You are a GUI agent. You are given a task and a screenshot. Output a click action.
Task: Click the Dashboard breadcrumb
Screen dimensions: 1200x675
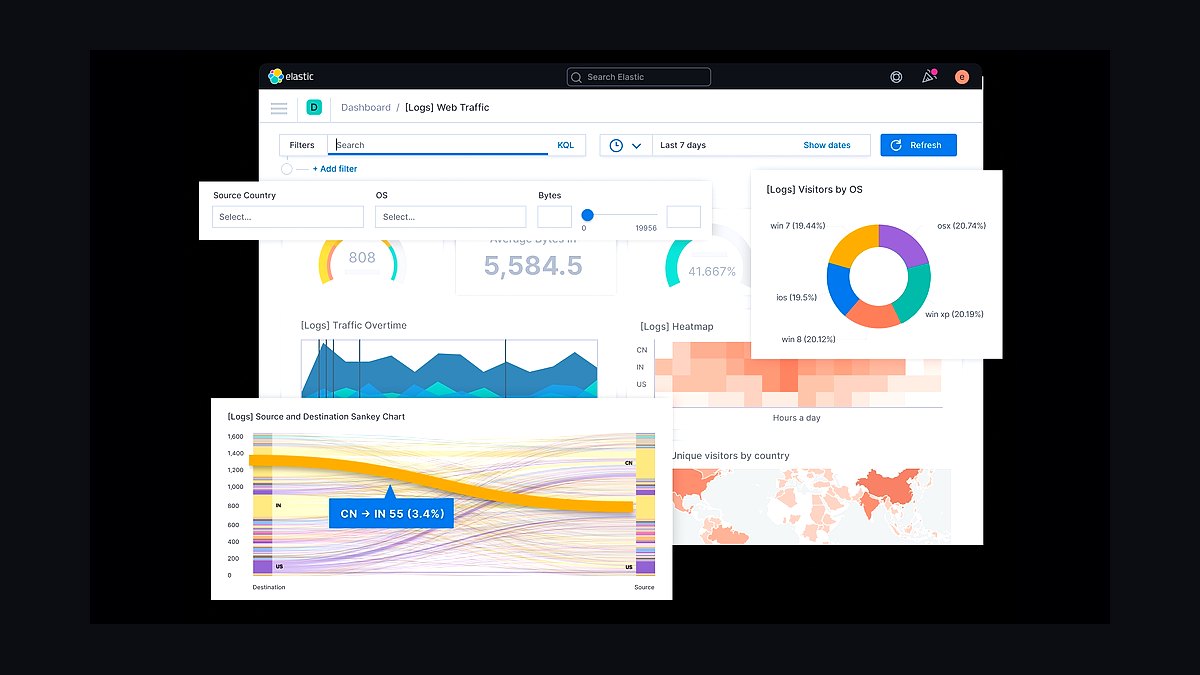tap(366, 107)
